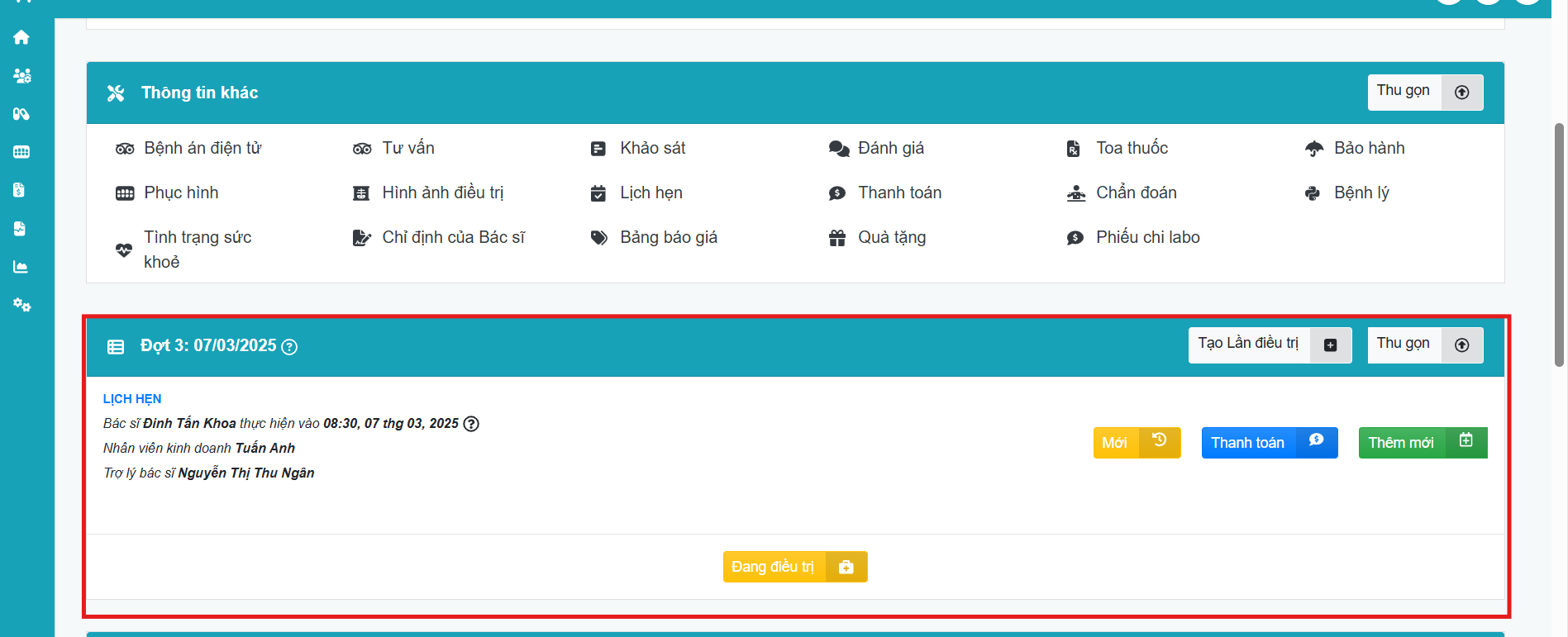Click Tạo Lần điều trị button
The width and height of the screenshot is (1568, 637).
pos(1269,345)
